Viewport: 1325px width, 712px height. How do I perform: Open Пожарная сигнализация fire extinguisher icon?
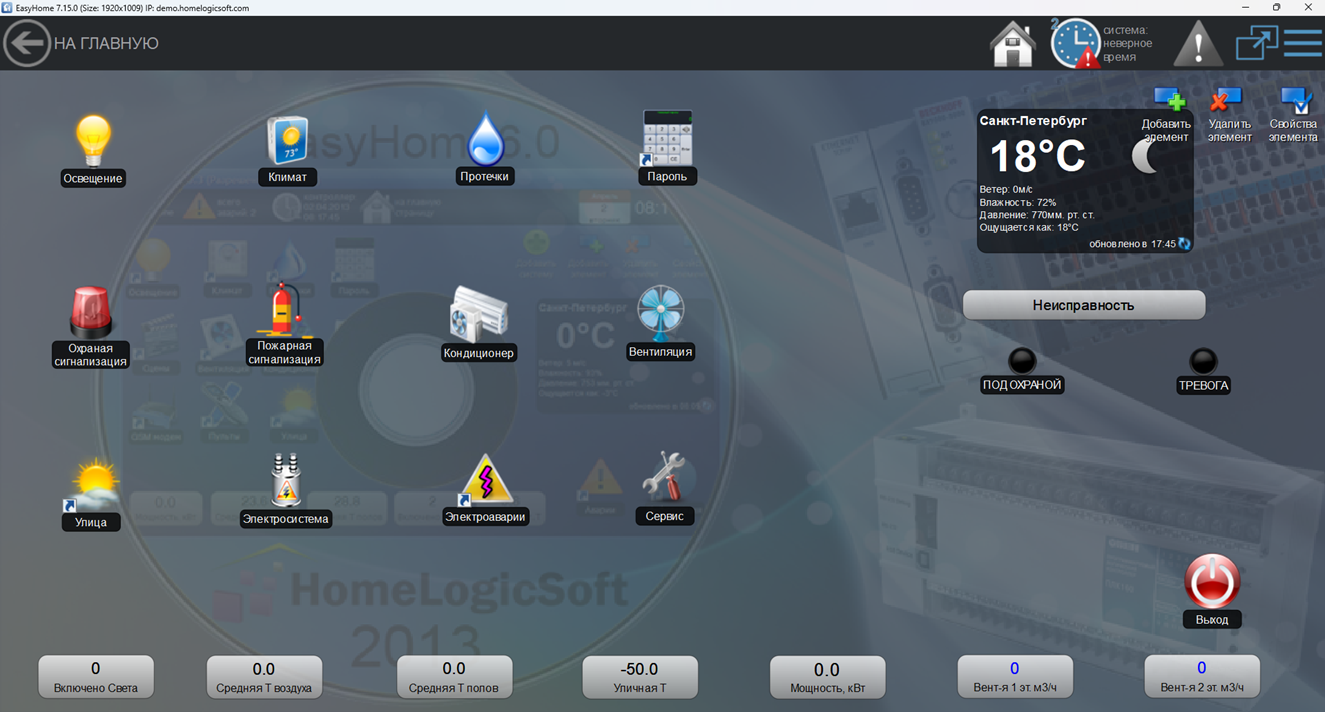click(x=285, y=310)
